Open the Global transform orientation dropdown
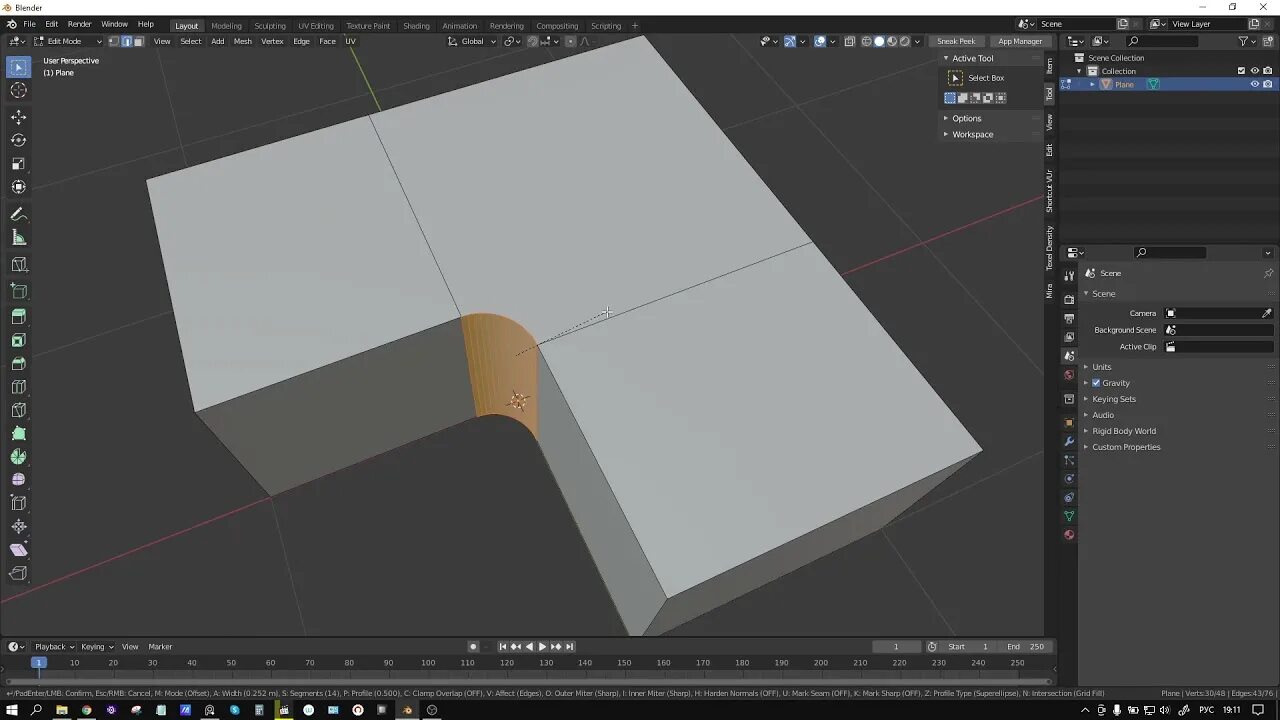1280x720 pixels. [x=471, y=41]
